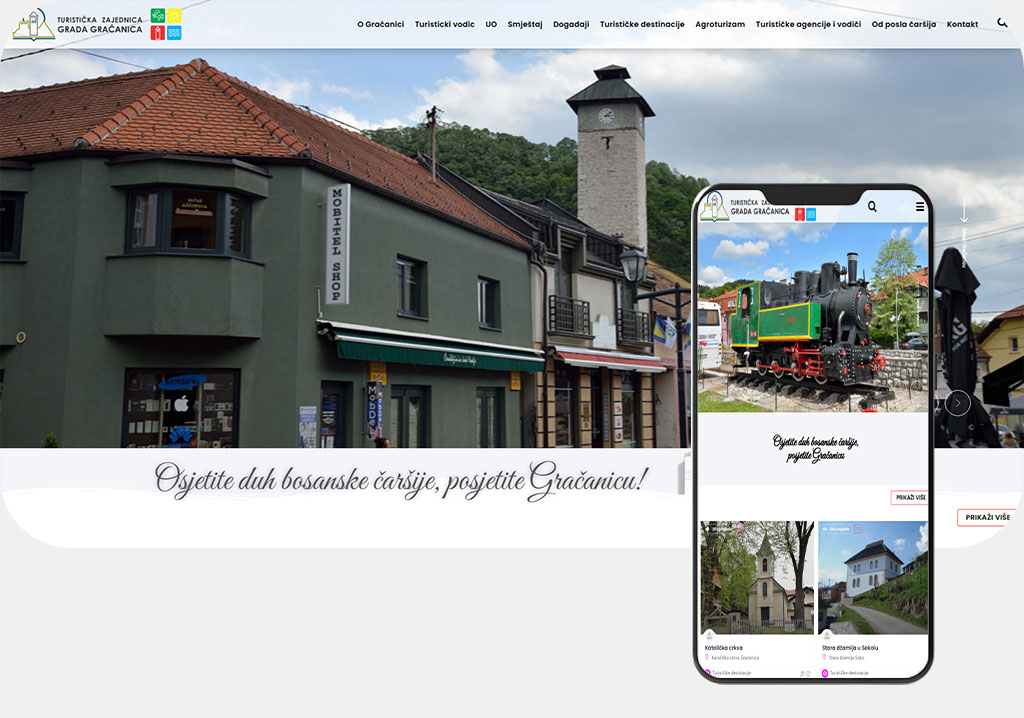Expand the UO navigation item

491,24
